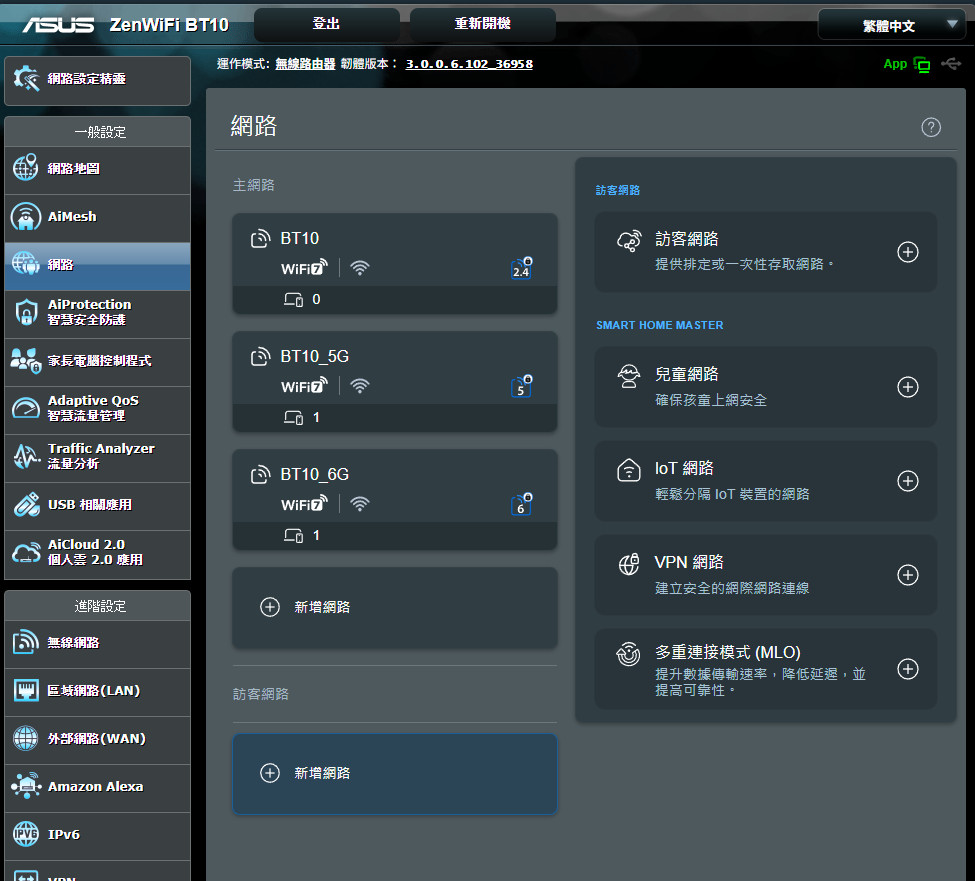The height and width of the screenshot is (881, 975).
Task: Click the 2.4 GHz band badge on BT10
Action: tap(521, 268)
